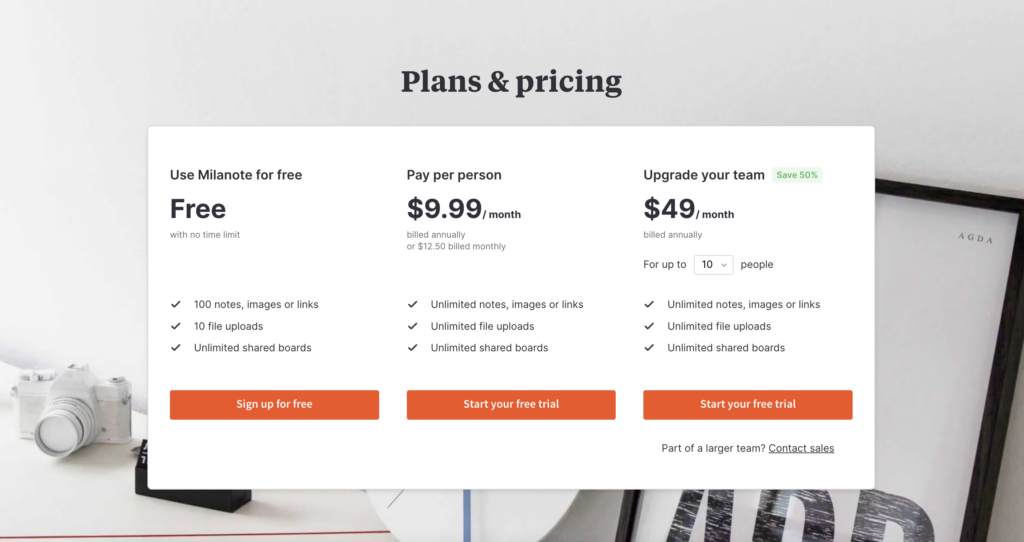Click the '$49 / month' team price

pyautogui.click(x=688, y=210)
